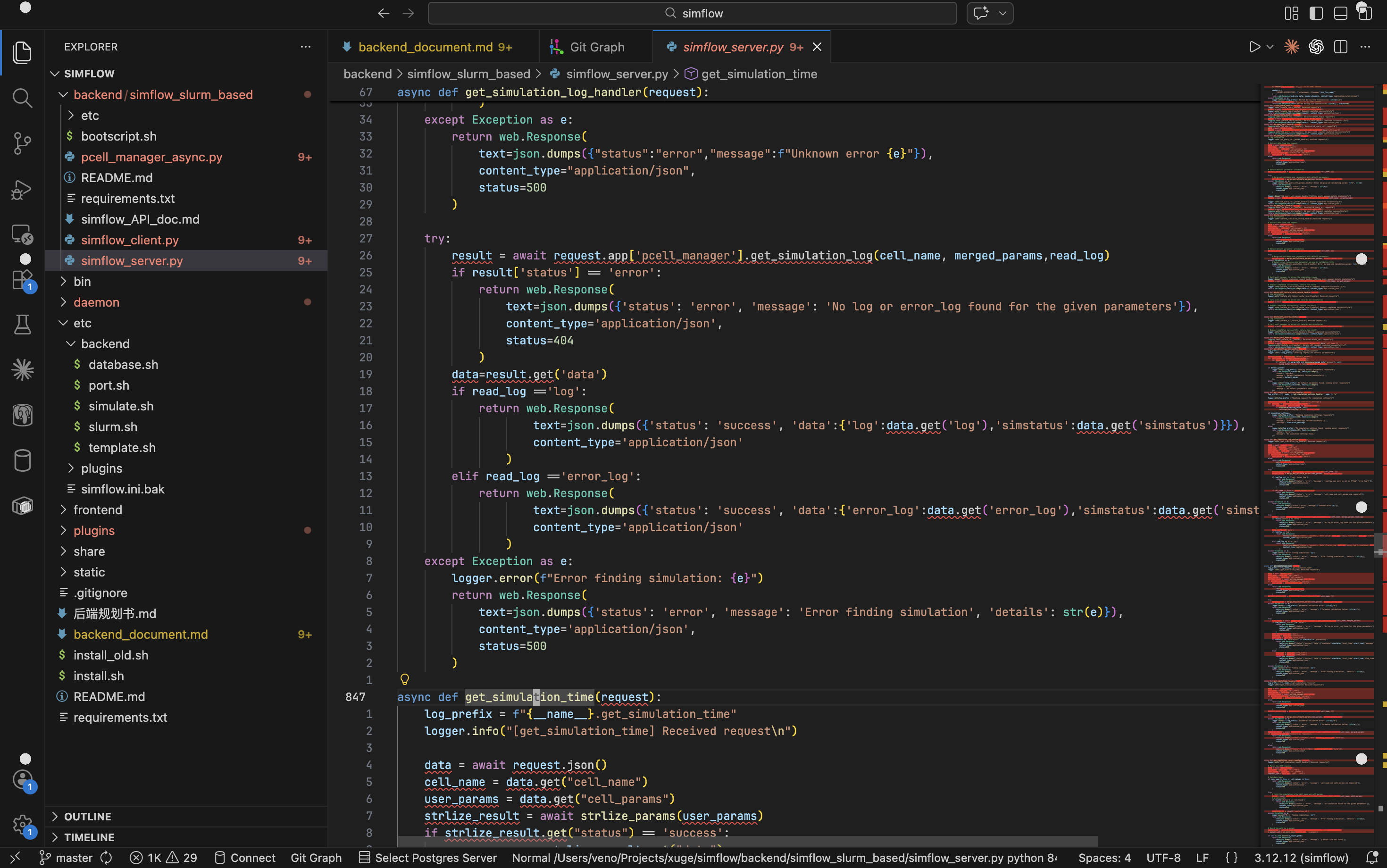Split the editor to the right
1387x868 pixels.
pos(1340,47)
